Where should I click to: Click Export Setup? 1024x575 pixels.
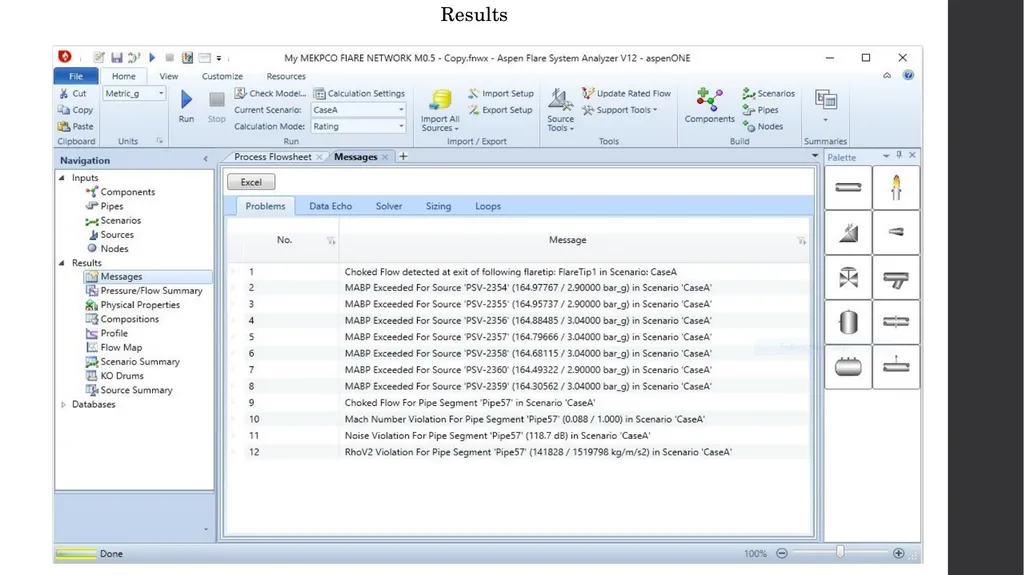(500, 110)
